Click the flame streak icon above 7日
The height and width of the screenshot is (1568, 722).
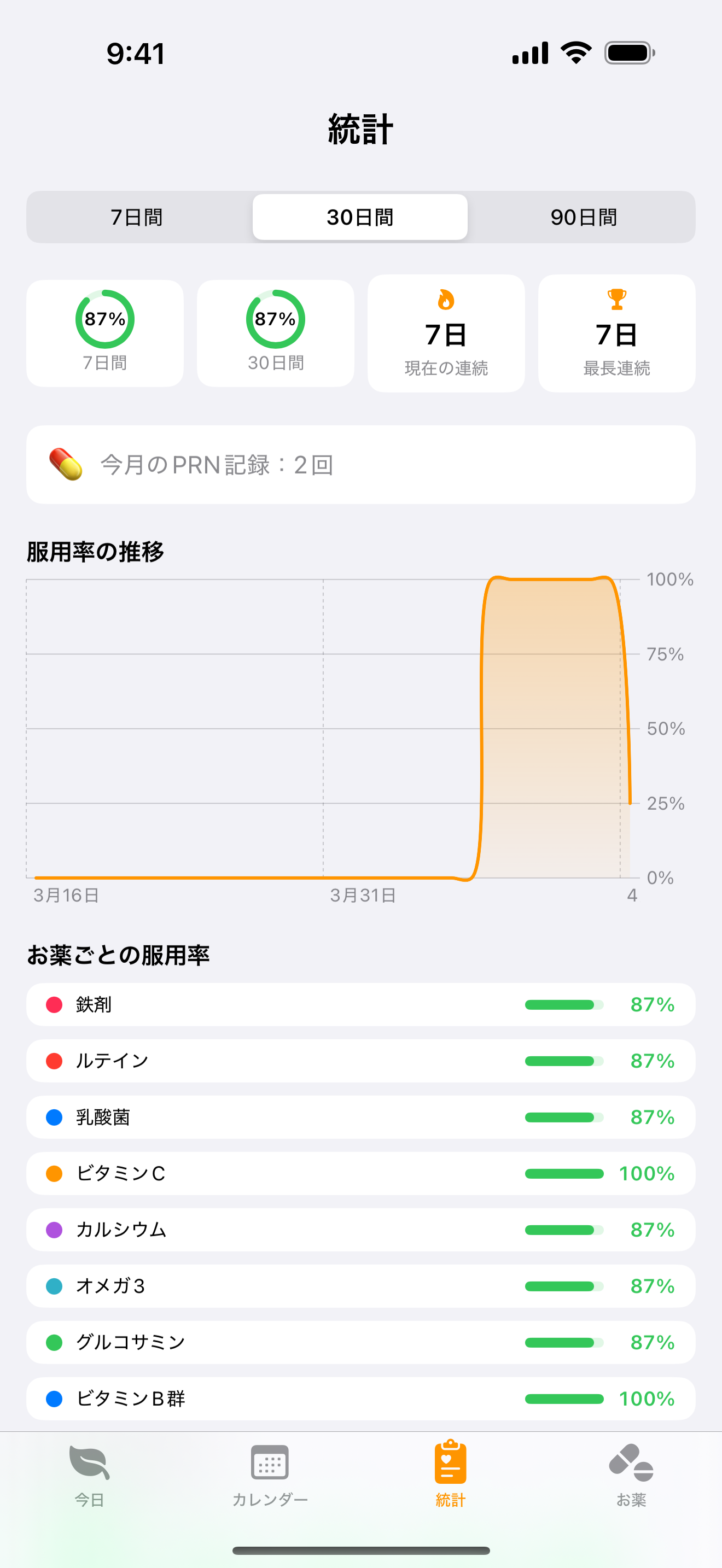tap(446, 300)
